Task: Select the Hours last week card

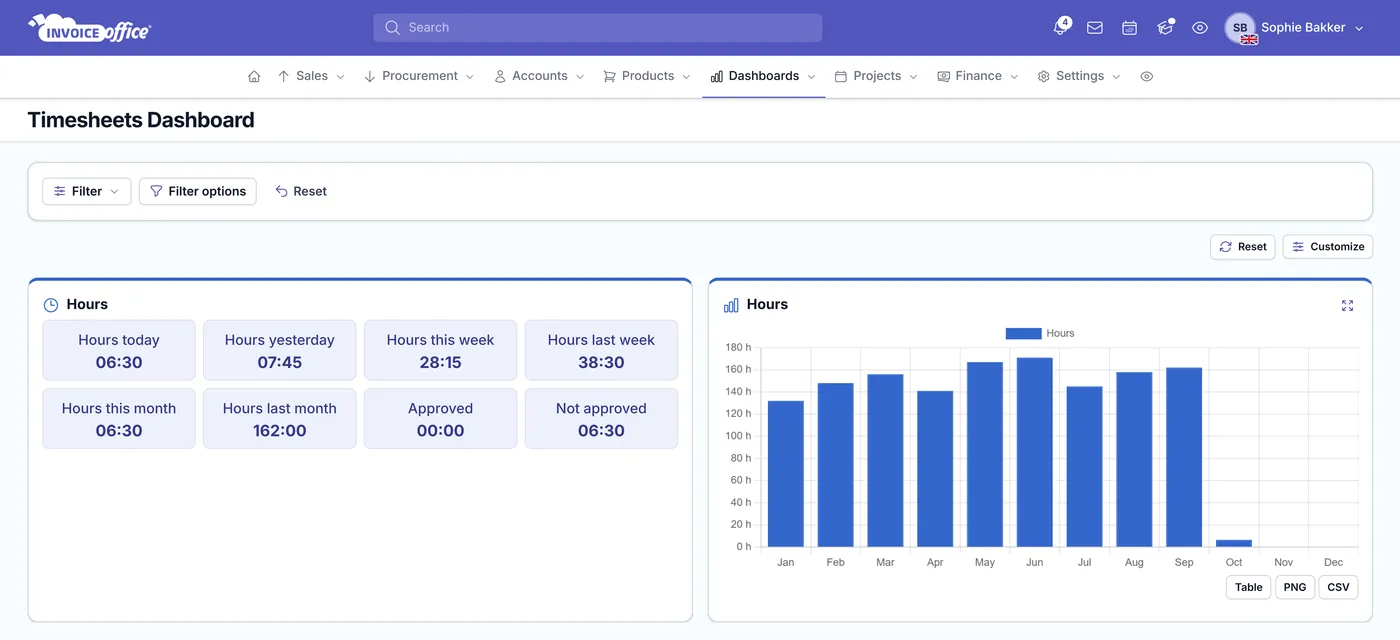Action: (601, 351)
